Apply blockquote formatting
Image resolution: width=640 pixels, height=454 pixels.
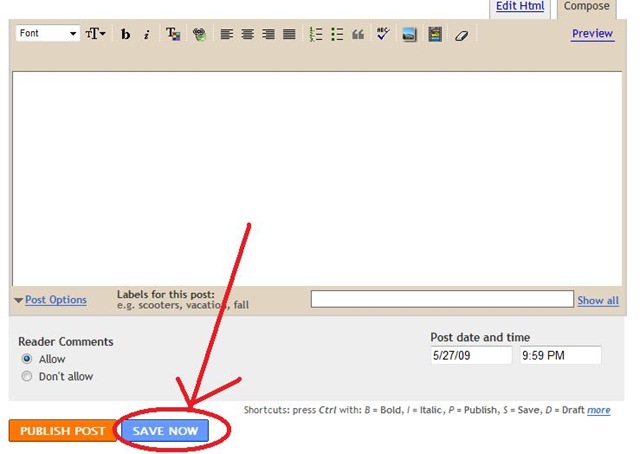(358, 34)
